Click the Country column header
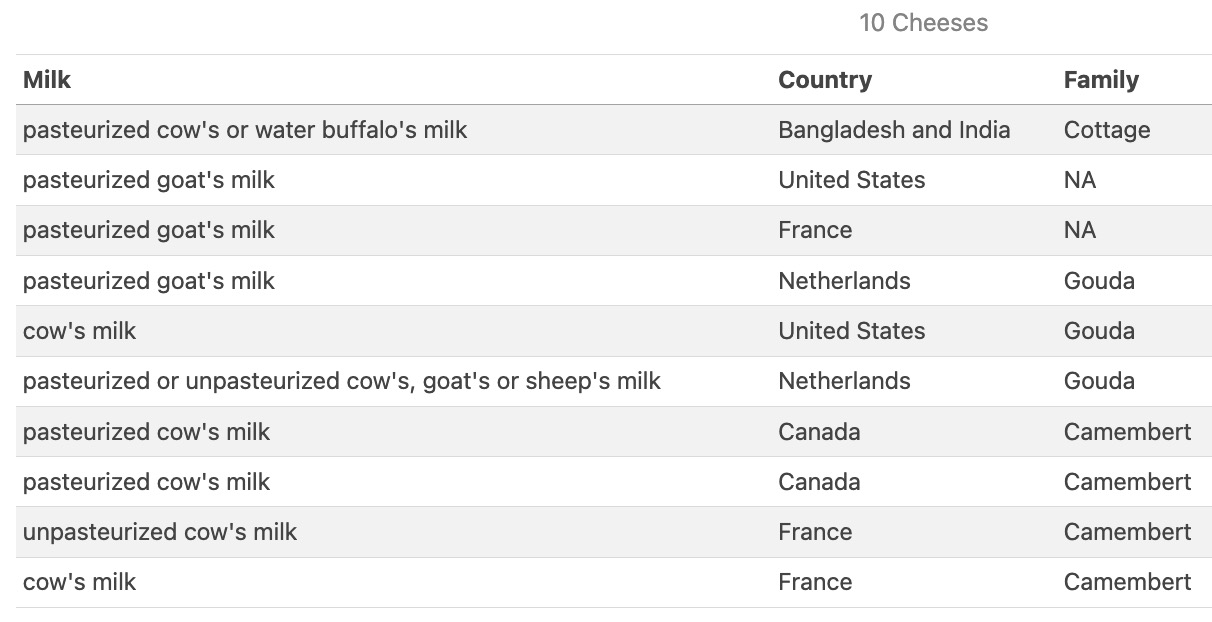 (825, 80)
